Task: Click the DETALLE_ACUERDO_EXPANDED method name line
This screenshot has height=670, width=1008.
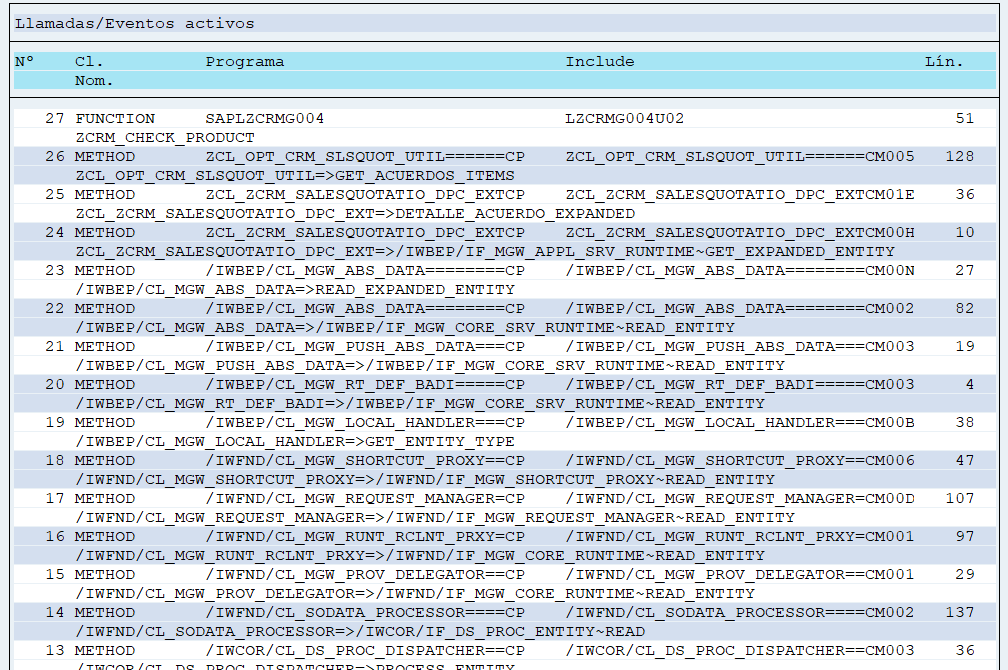Action: coord(355,213)
